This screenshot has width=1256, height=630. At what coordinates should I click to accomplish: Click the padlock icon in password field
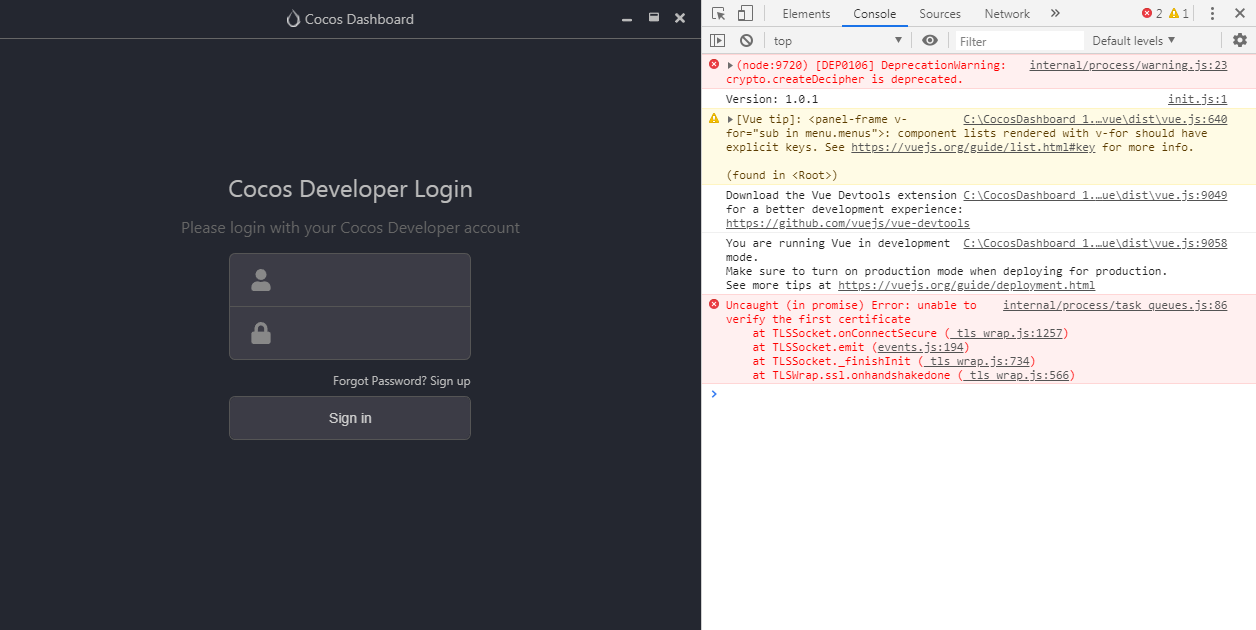tap(261, 333)
